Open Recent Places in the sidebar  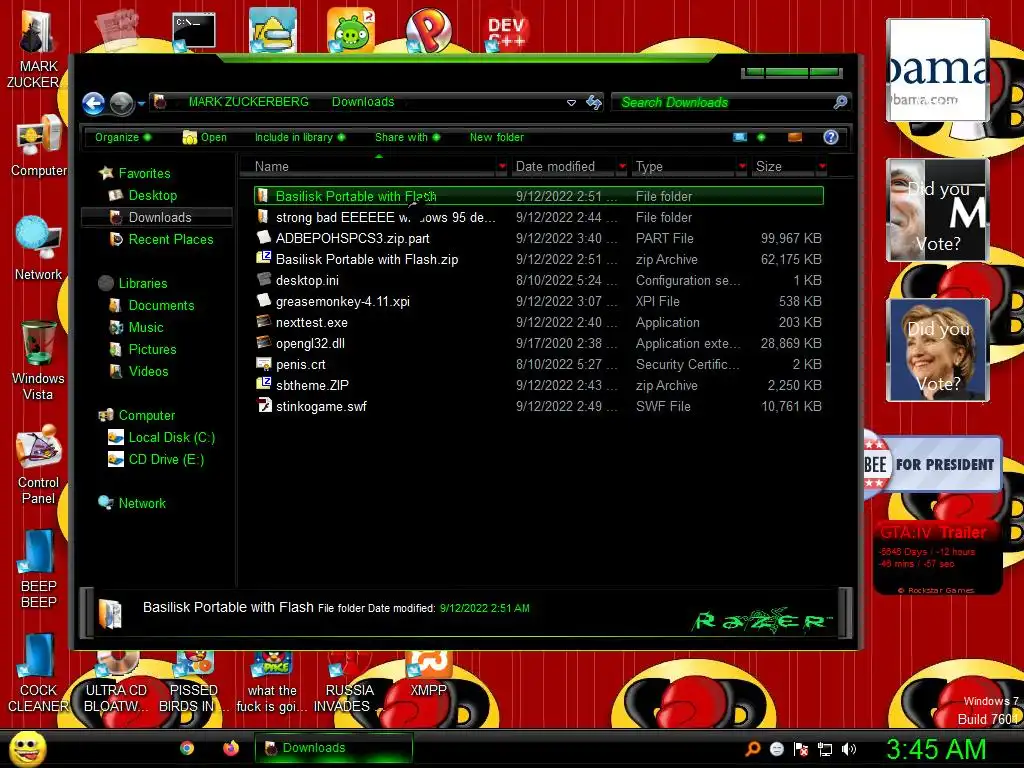point(161,240)
